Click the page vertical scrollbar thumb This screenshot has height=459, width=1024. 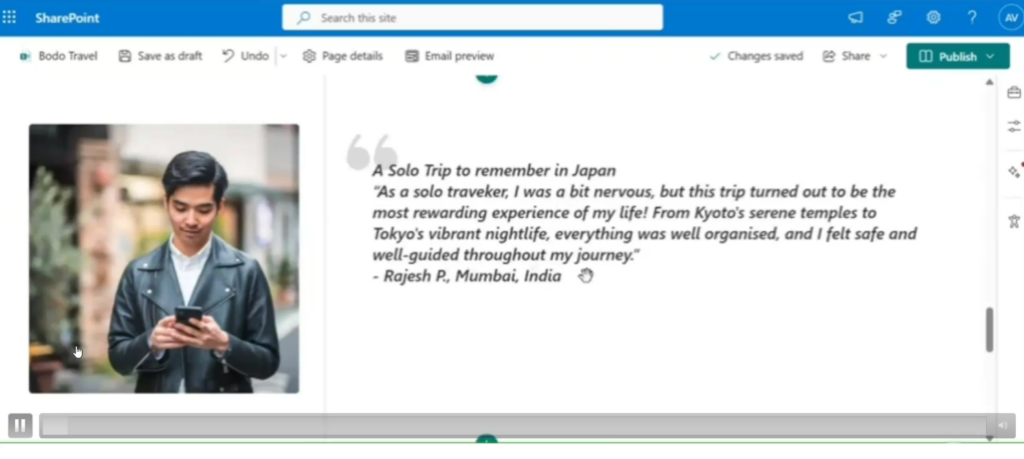coord(989,330)
